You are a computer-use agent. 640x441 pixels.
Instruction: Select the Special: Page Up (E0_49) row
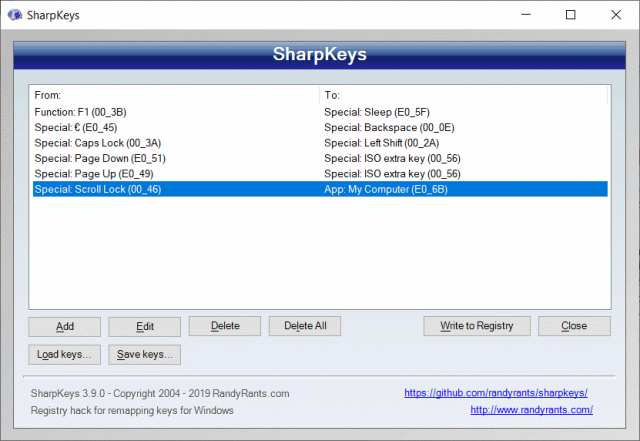[x=320, y=174]
